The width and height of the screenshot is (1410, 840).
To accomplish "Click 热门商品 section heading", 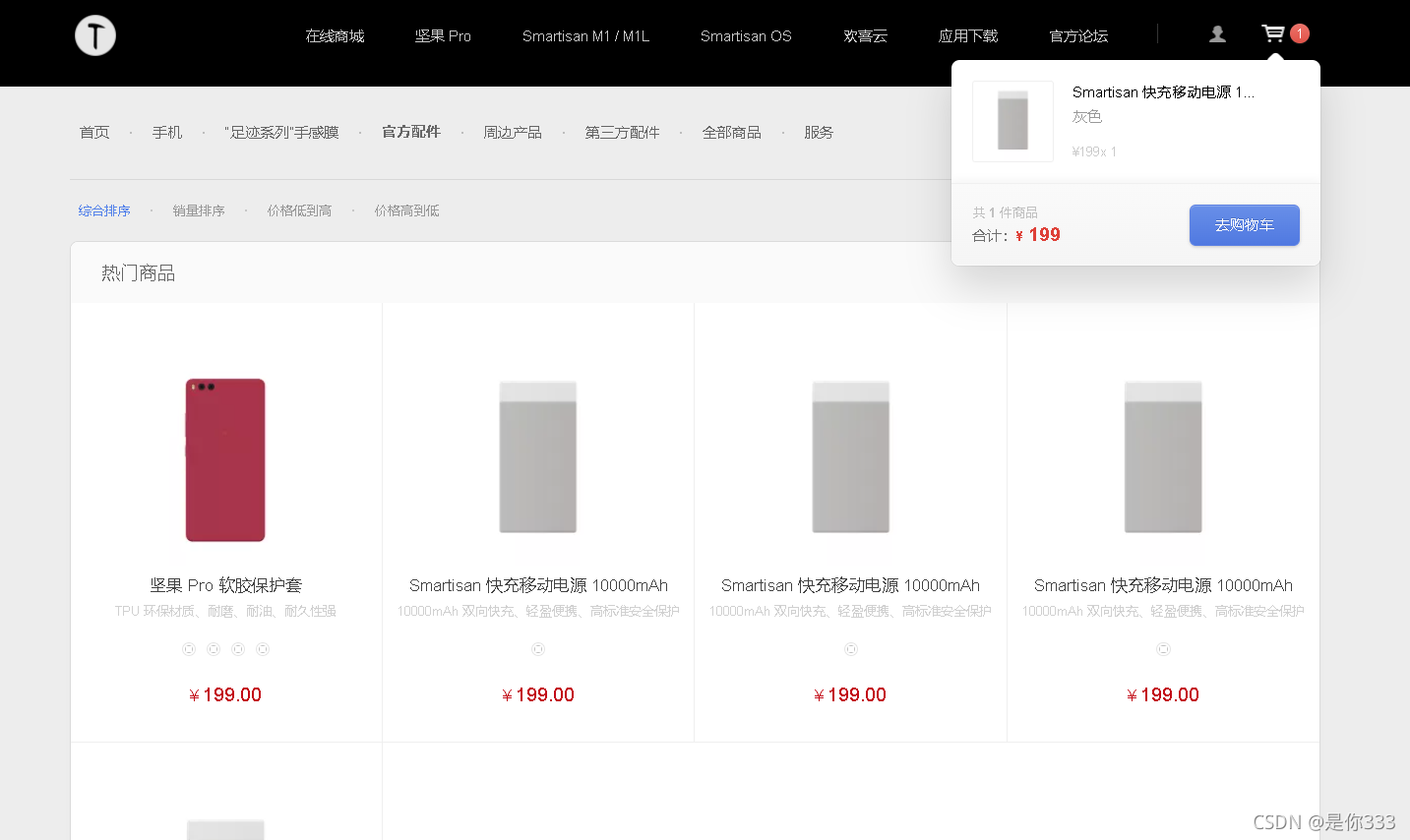I will click(x=138, y=273).
